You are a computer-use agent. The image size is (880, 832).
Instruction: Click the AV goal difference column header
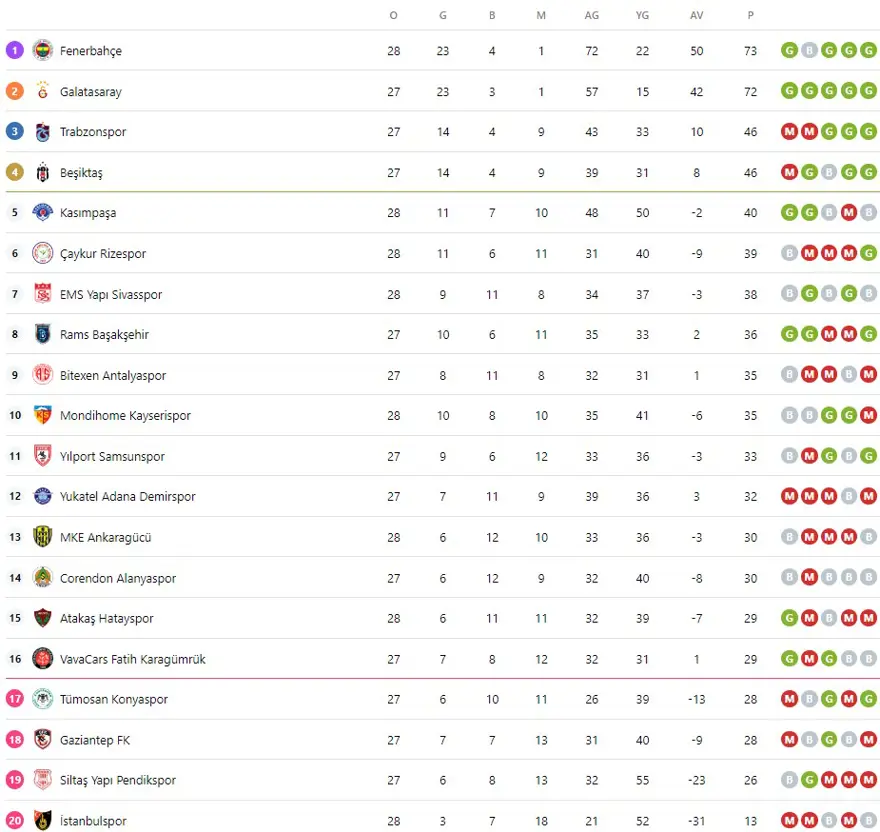pyautogui.click(x=697, y=15)
